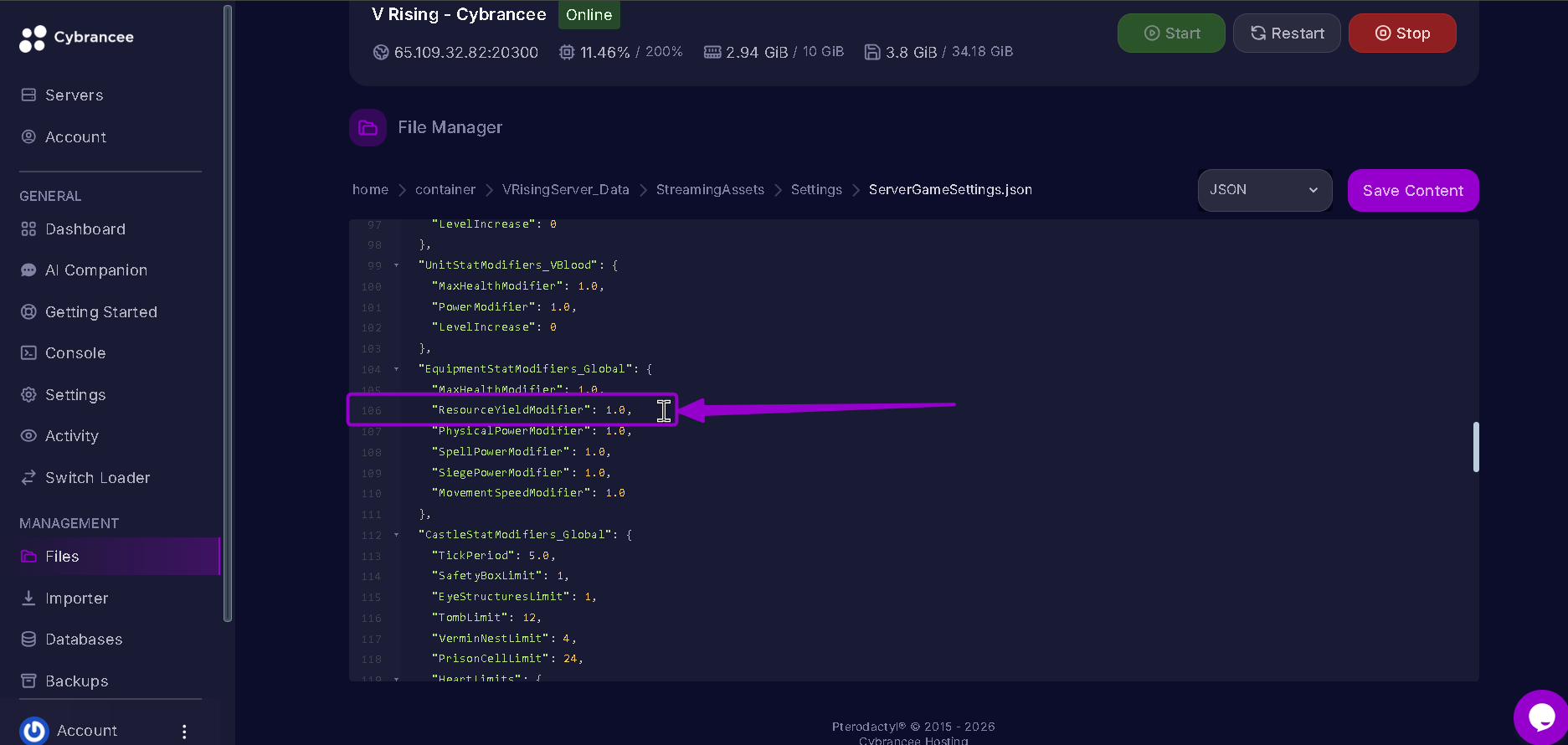1568x745 pixels.
Task: Start the V Rising server
Action: [1171, 33]
